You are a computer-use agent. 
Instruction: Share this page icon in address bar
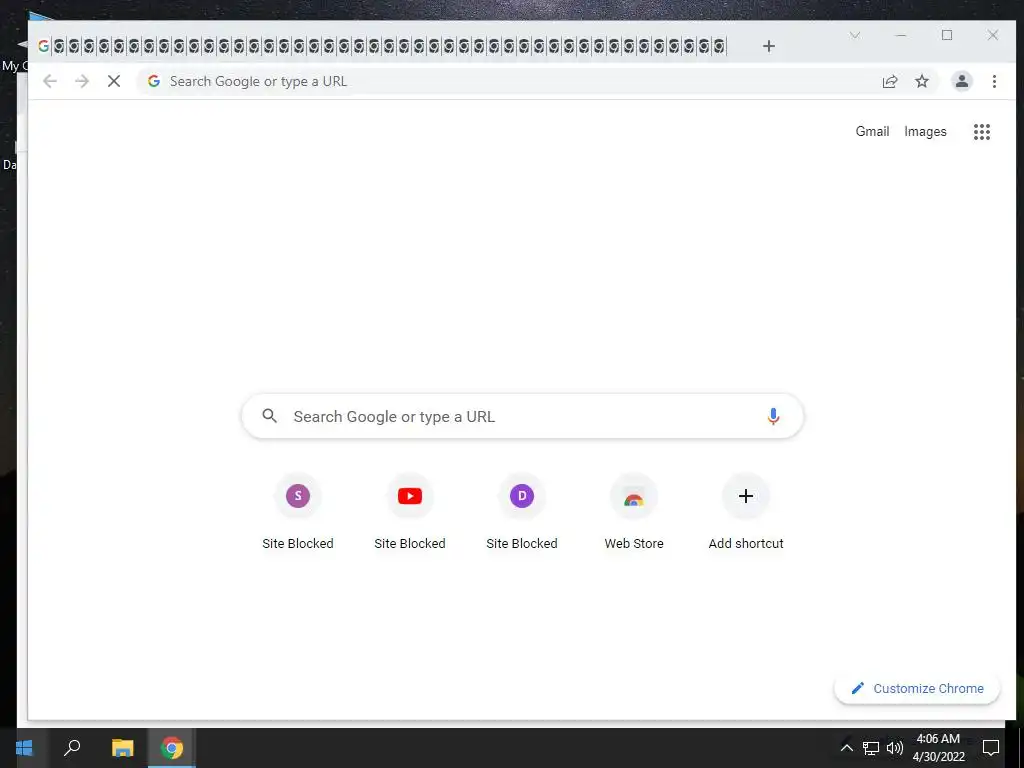tap(889, 81)
